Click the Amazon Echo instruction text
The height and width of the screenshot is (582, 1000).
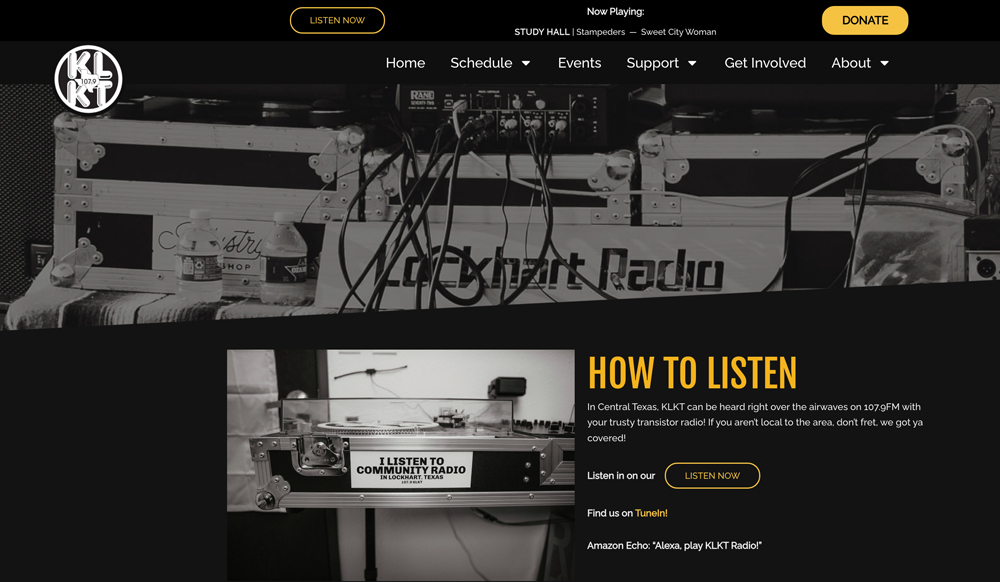[674, 545]
